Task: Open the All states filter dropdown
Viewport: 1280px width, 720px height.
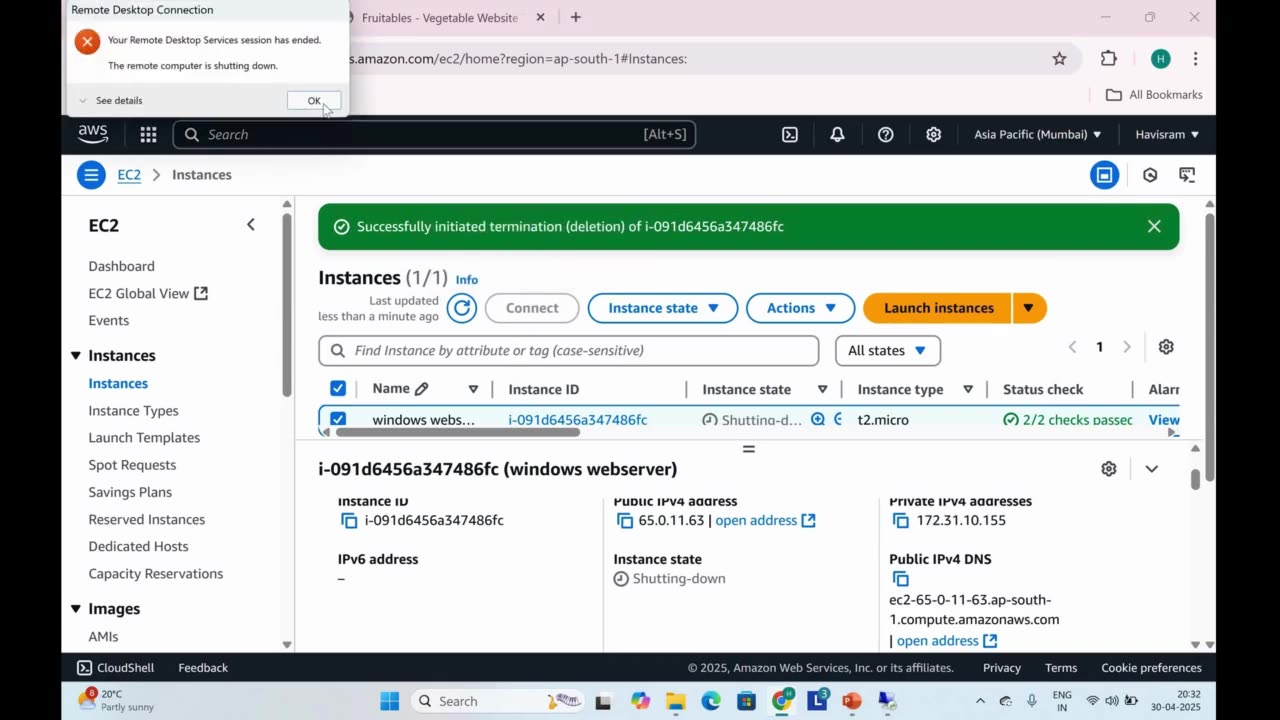Action: 888,350
